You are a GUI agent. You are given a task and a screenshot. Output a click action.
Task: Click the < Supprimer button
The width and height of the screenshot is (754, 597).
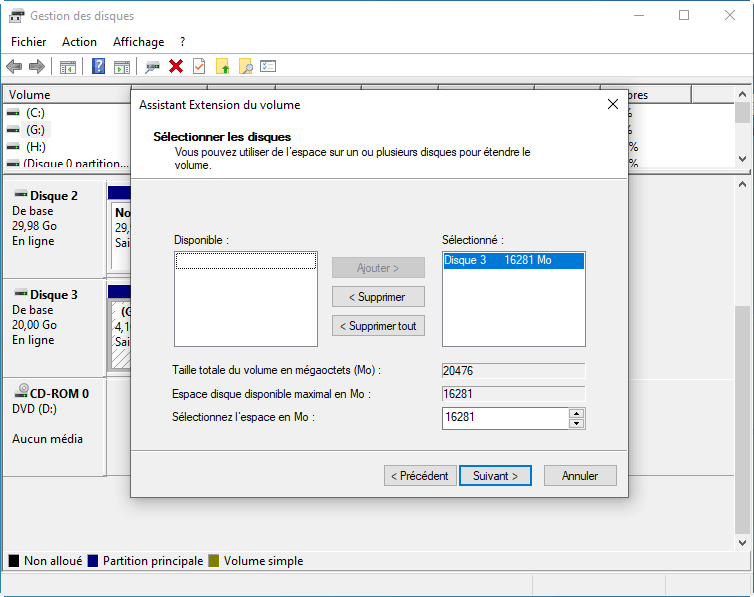coord(378,297)
